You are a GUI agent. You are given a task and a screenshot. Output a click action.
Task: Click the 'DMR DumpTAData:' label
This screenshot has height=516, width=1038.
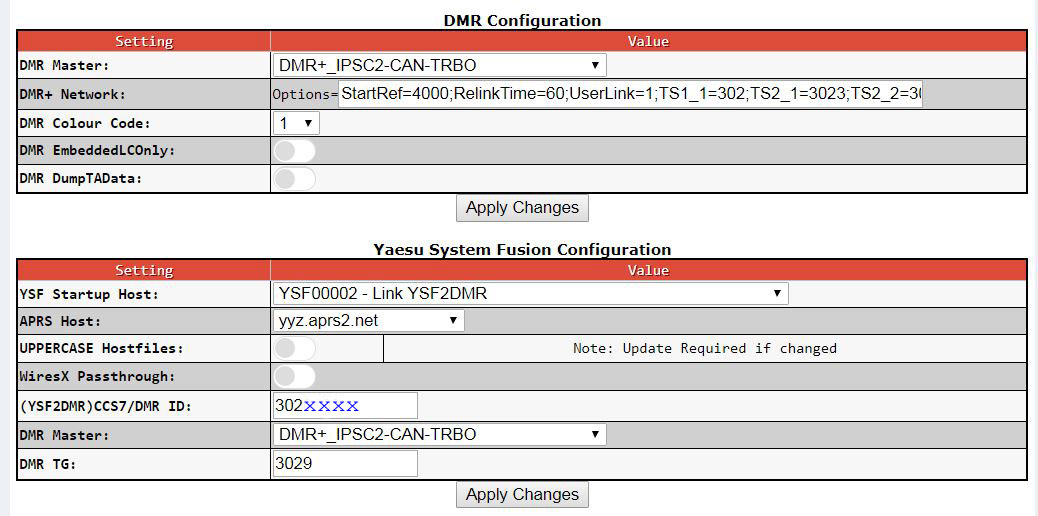coord(81,179)
